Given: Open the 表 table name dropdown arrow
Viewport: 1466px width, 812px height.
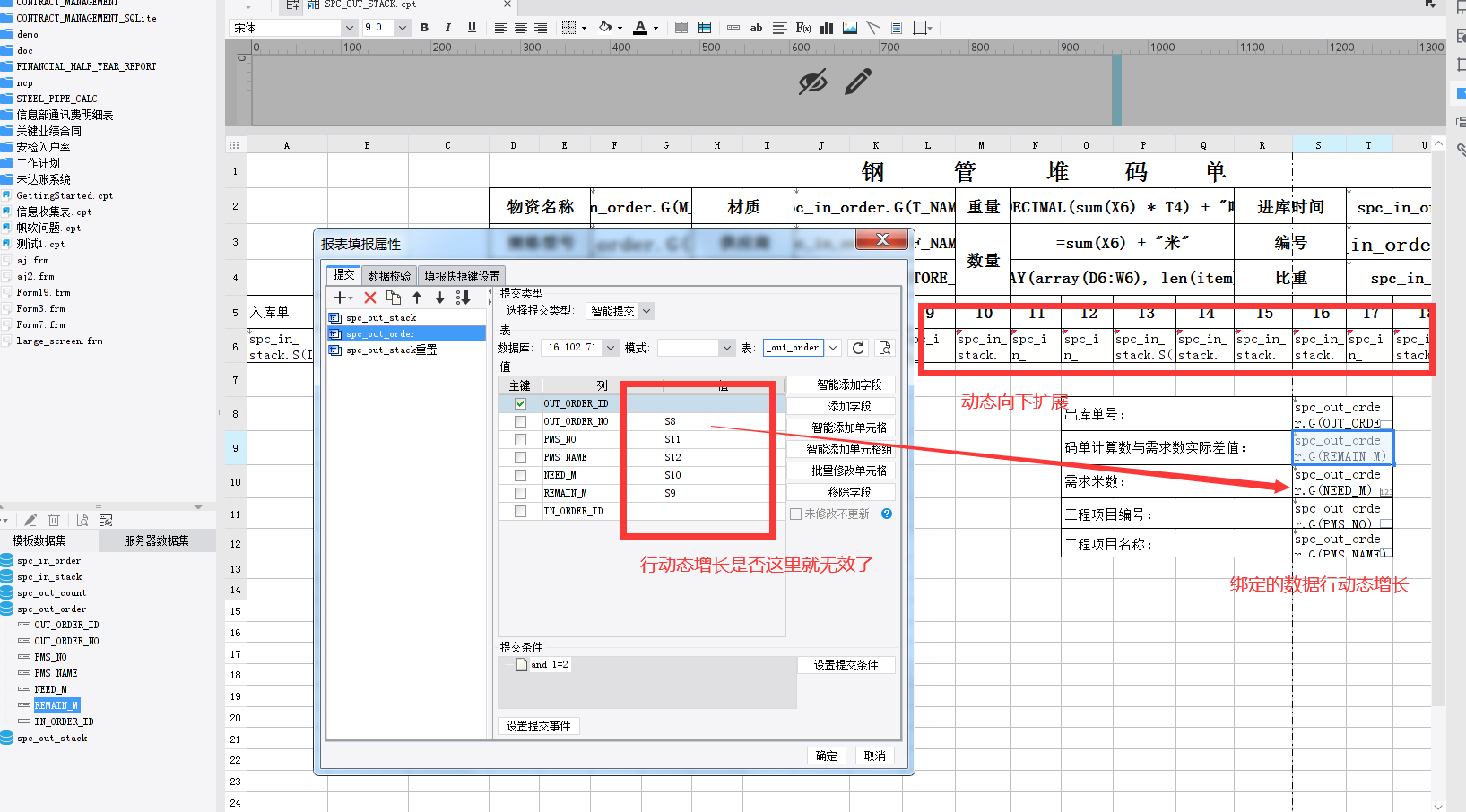Looking at the screenshot, I should (x=833, y=348).
